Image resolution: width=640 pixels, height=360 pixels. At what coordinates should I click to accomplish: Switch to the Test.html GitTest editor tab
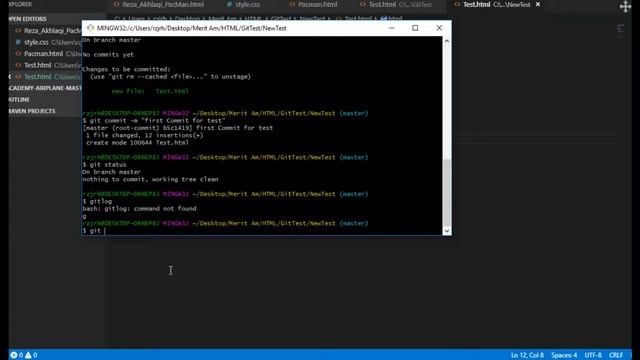point(400,4)
